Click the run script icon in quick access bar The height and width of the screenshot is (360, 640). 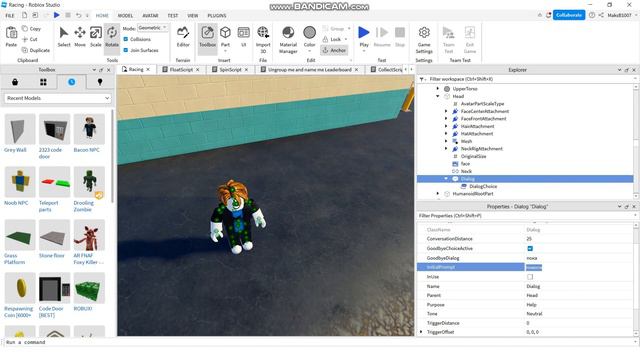coord(57,15)
